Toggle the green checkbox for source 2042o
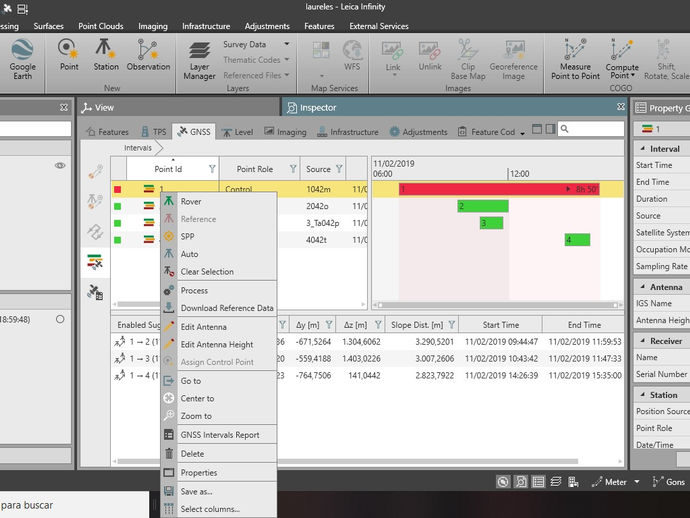This screenshot has height=518, width=690. [x=117, y=206]
